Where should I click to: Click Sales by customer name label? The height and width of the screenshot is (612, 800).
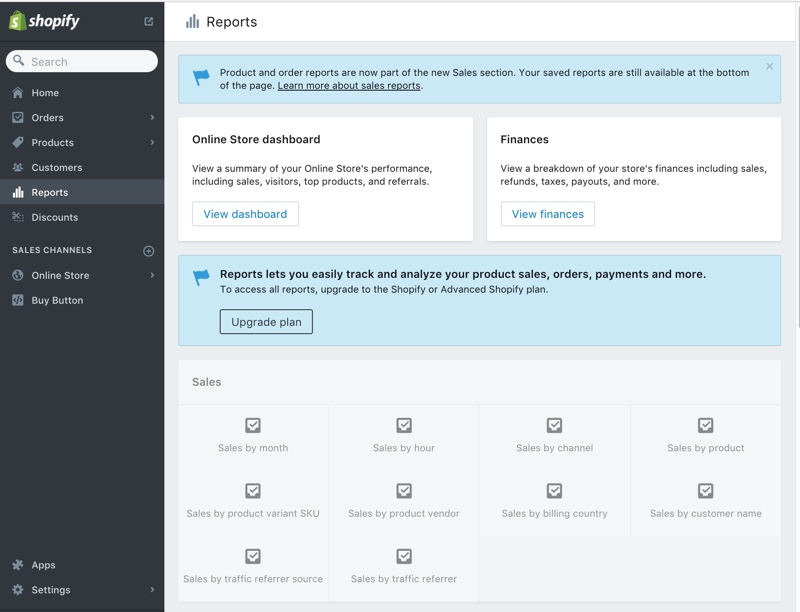point(706,513)
